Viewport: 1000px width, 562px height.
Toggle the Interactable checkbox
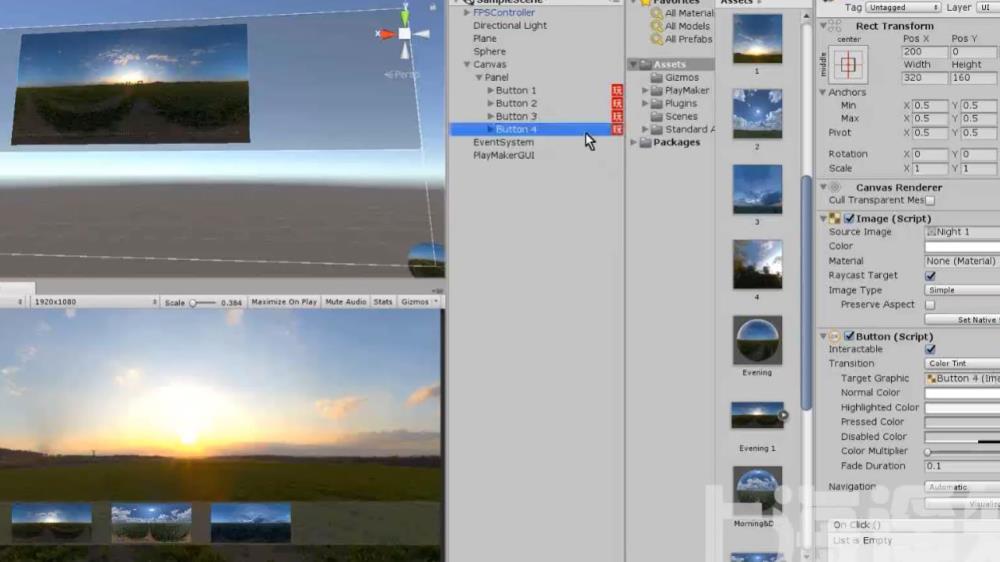tap(930, 350)
